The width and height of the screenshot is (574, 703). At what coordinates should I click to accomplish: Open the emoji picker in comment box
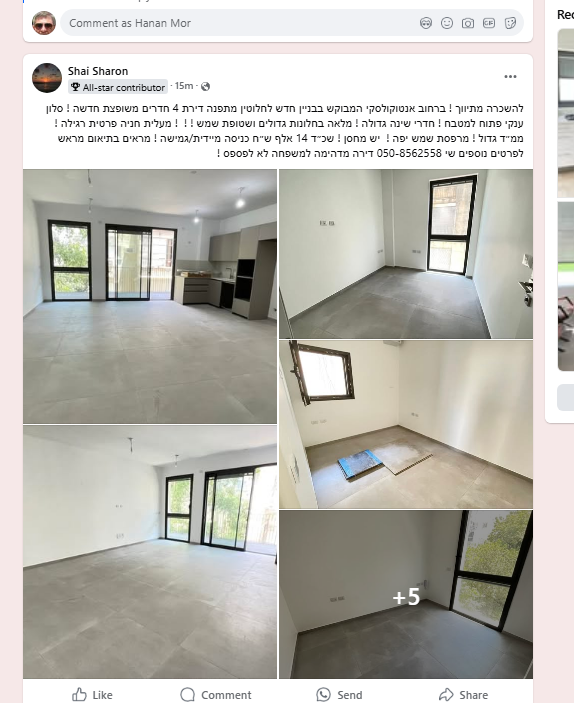(x=447, y=23)
